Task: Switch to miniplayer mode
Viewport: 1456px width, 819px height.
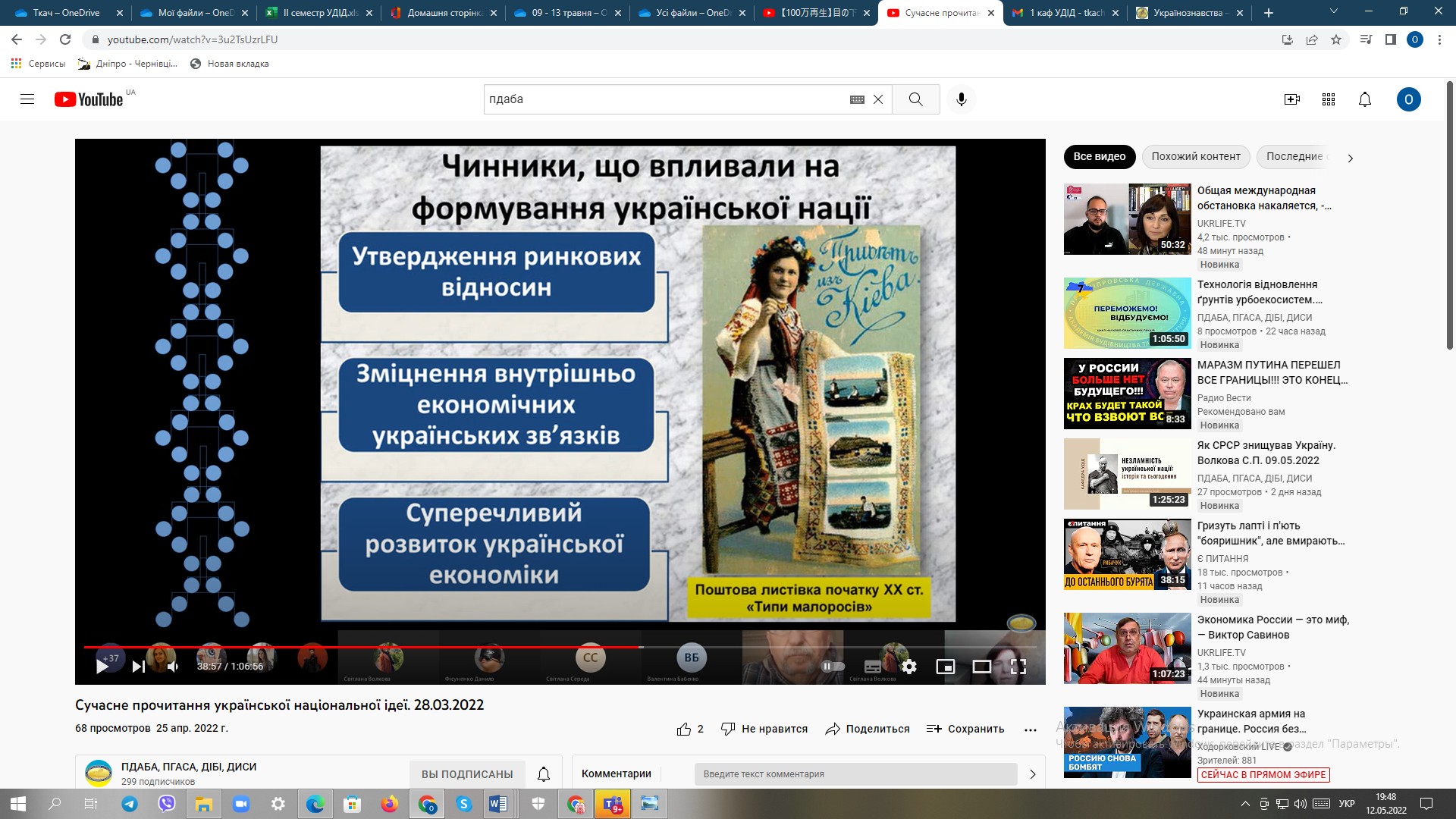Action: point(946,667)
